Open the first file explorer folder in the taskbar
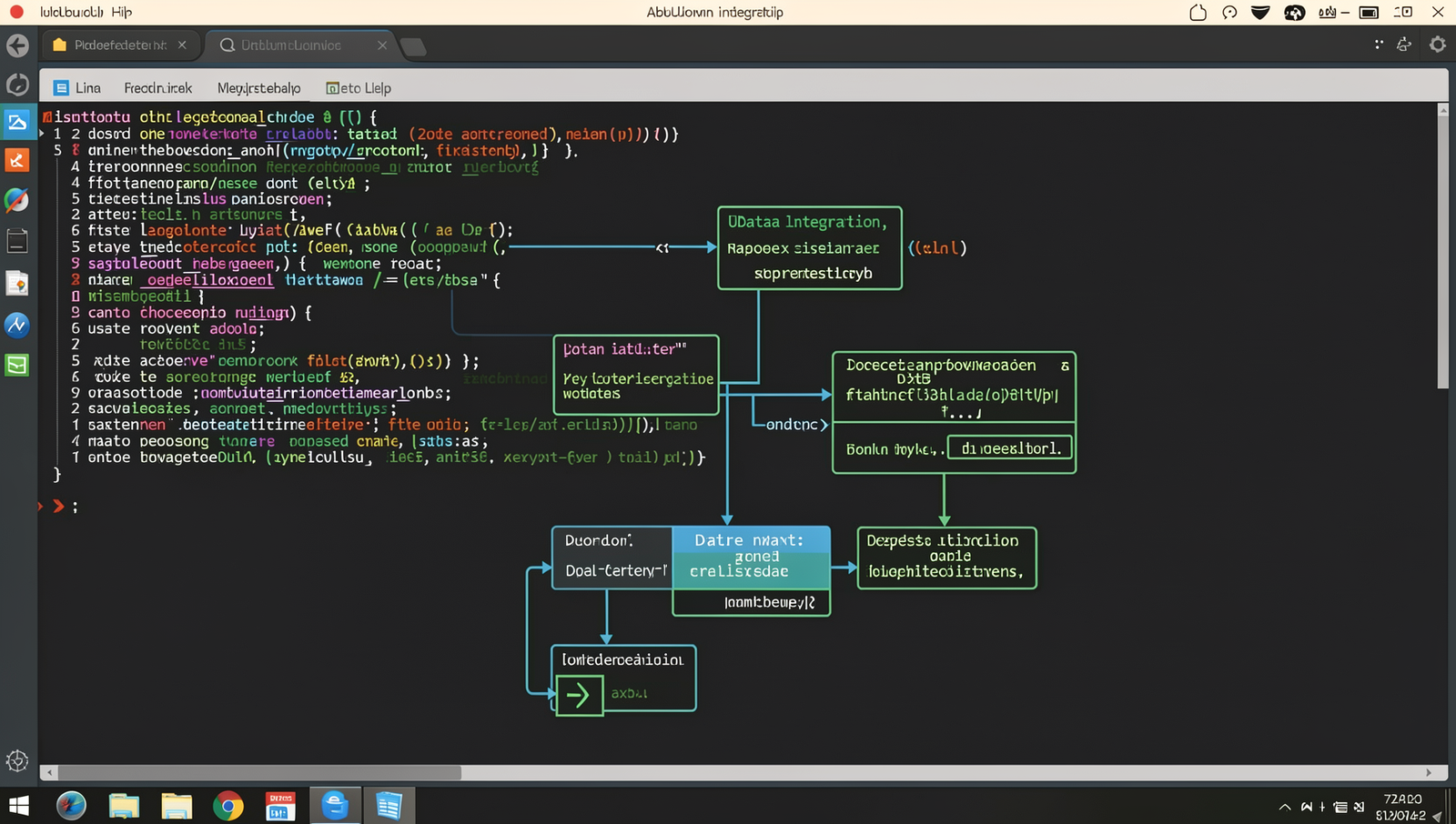Image resolution: width=1456 pixels, height=824 pixels. pos(124,806)
